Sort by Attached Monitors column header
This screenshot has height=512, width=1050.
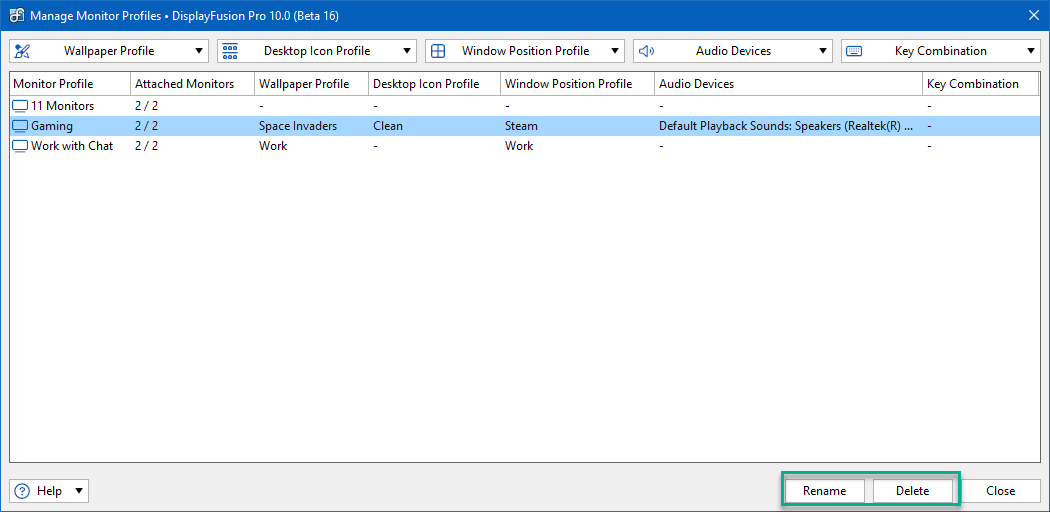click(x=192, y=84)
